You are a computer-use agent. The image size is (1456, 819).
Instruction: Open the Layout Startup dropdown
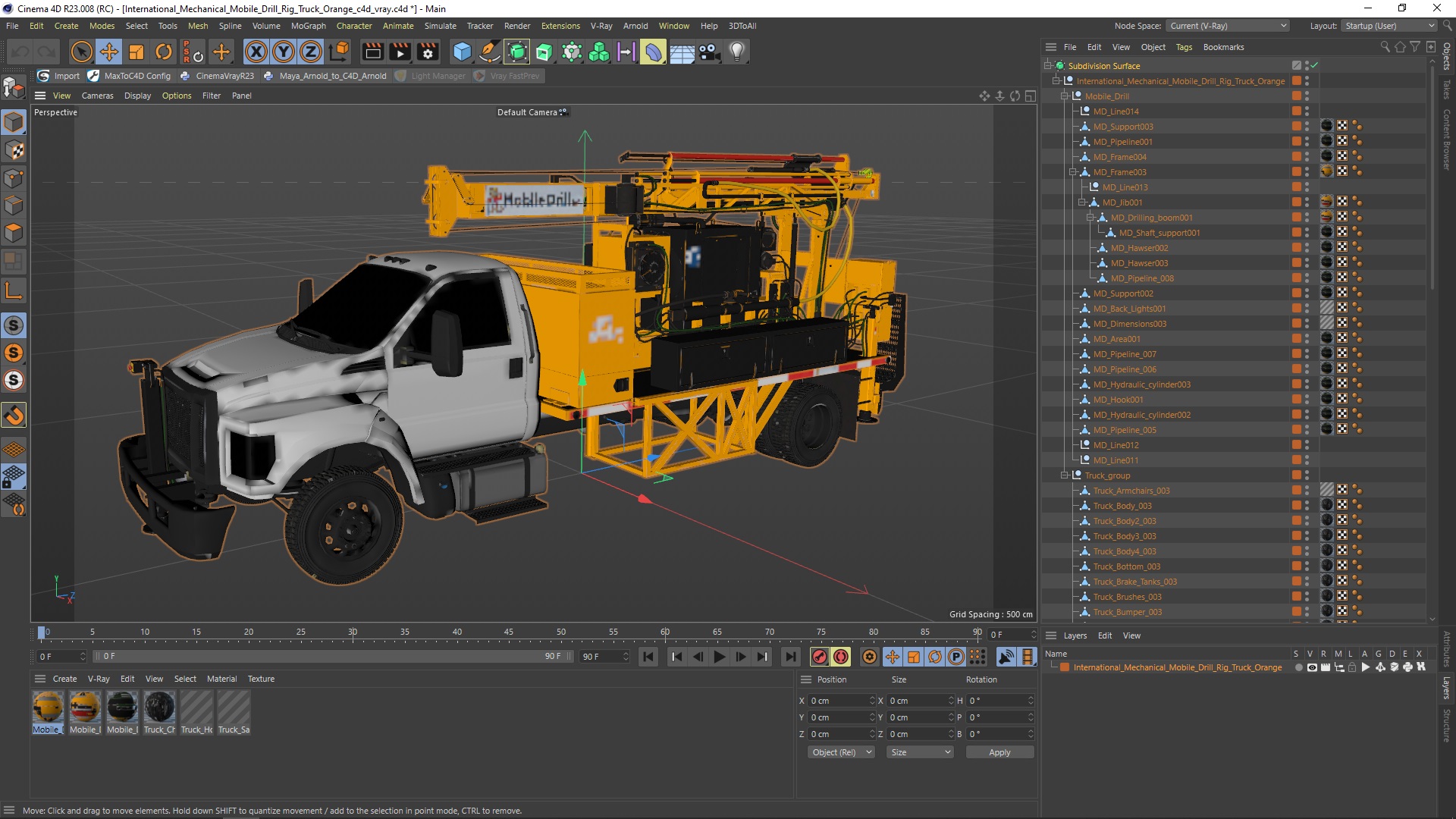(x=1389, y=26)
